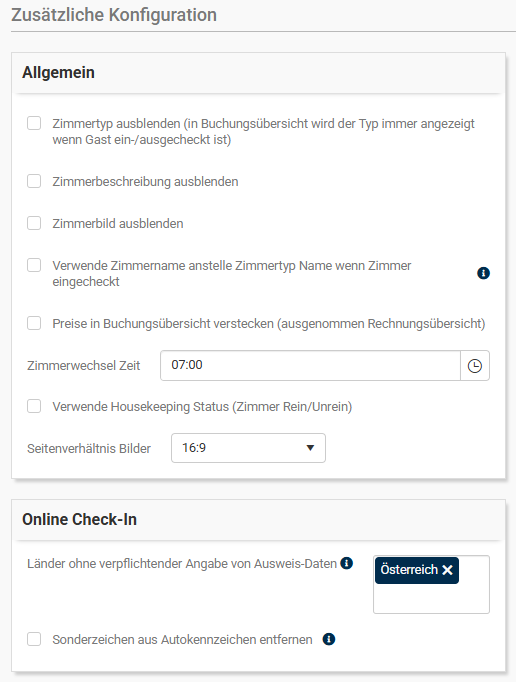Enable Verwende Housekeeping Status checkbox
The width and height of the screenshot is (516, 682).
pos(34,406)
